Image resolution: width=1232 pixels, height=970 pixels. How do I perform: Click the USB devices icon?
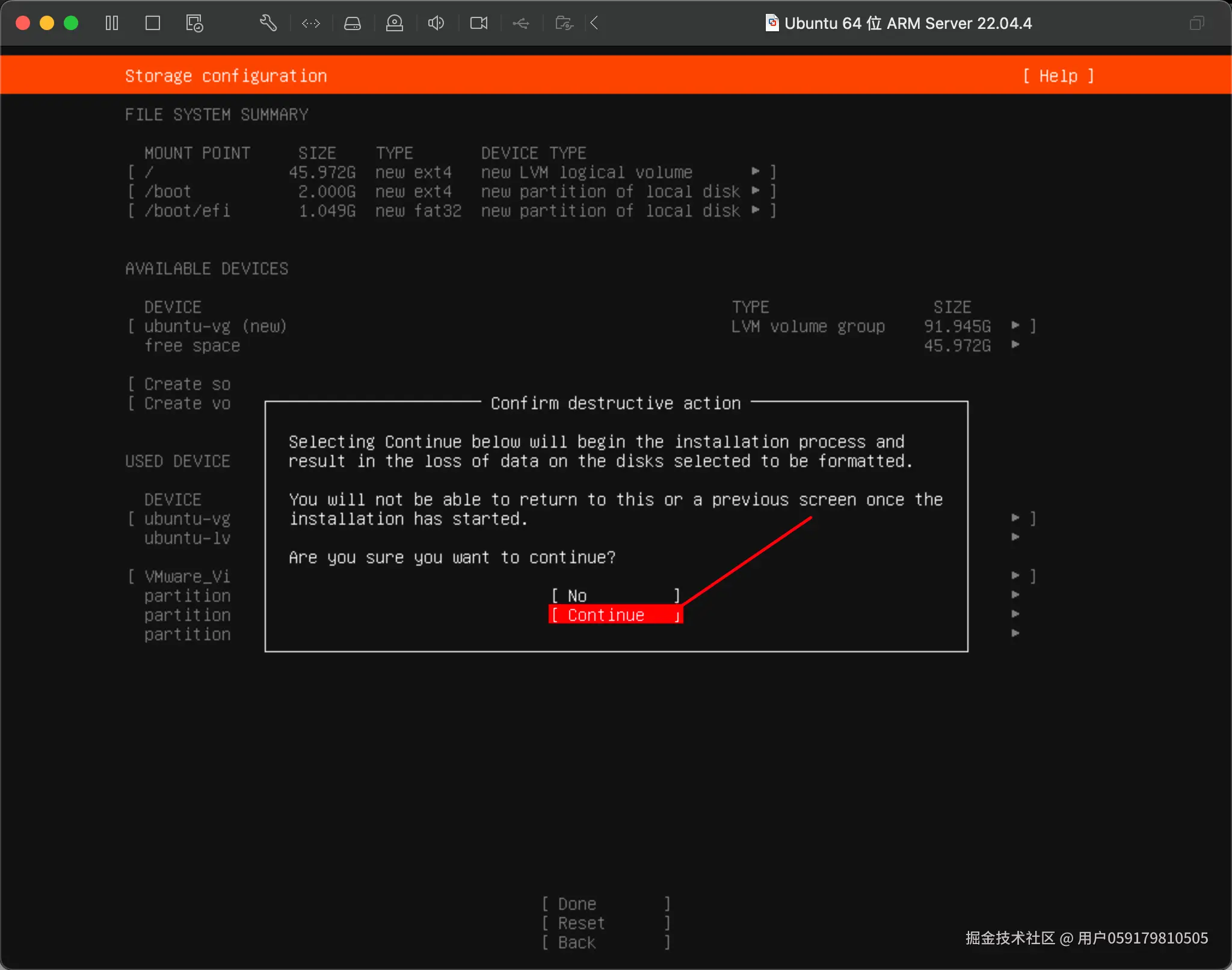(521, 23)
